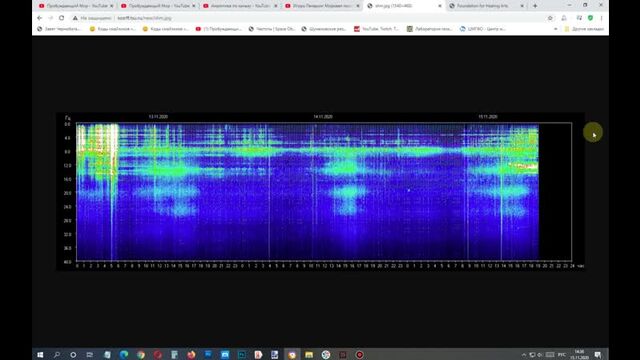This screenshot has height=360, width=640.
Task: Switch keyboard language via РУС indicator
Action: [562, 355]
